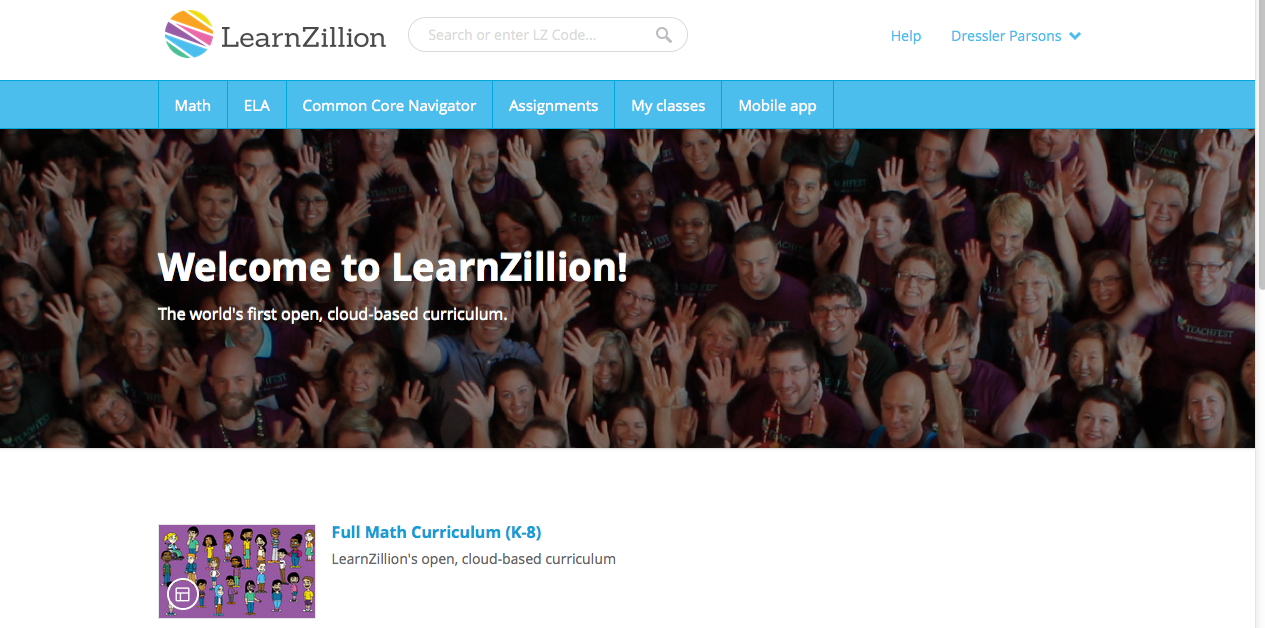The width and height of the screenshot is (1265, 628).
Task: Open the Mobile app tab
Action: tap(777, 105)
